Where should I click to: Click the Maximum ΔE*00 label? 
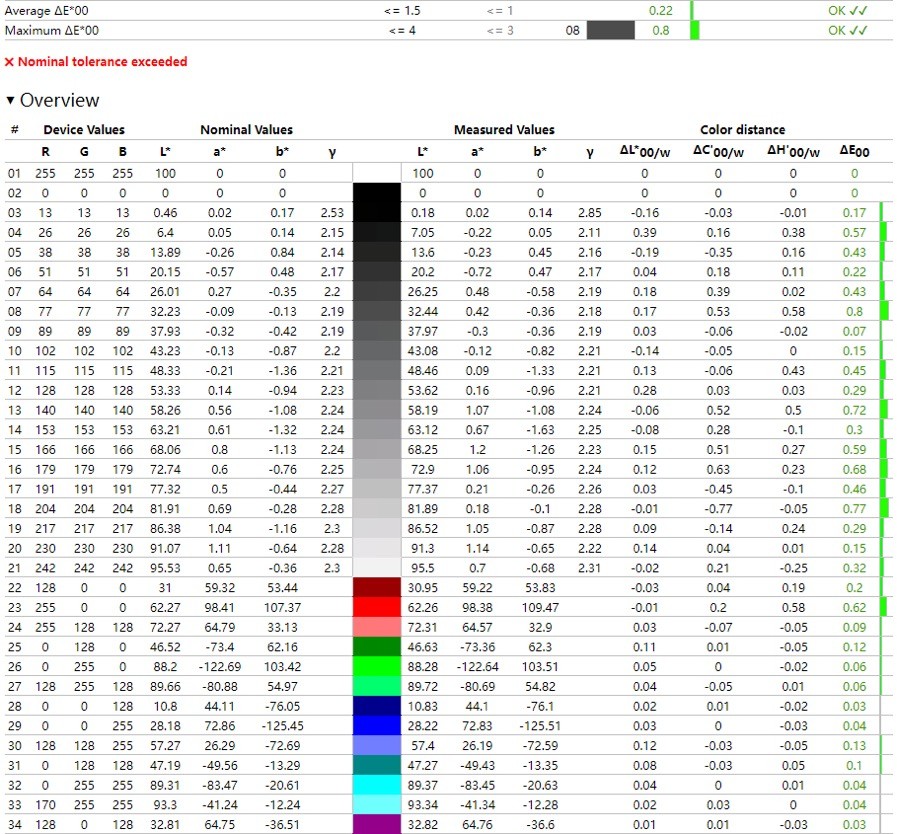(x=51, y=30)
